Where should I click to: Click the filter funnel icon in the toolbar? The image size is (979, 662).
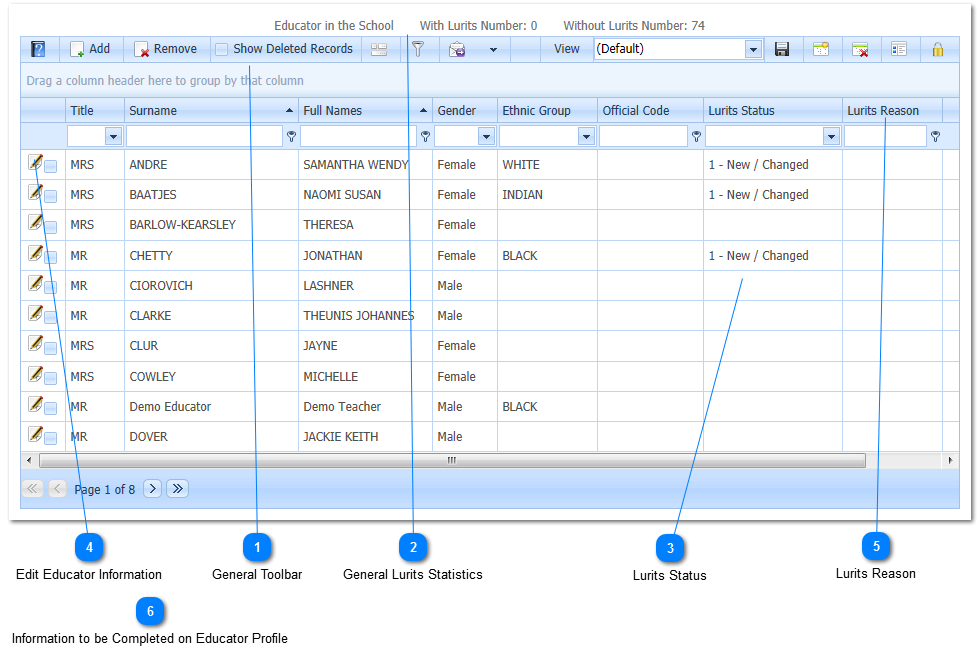point(419,49)
